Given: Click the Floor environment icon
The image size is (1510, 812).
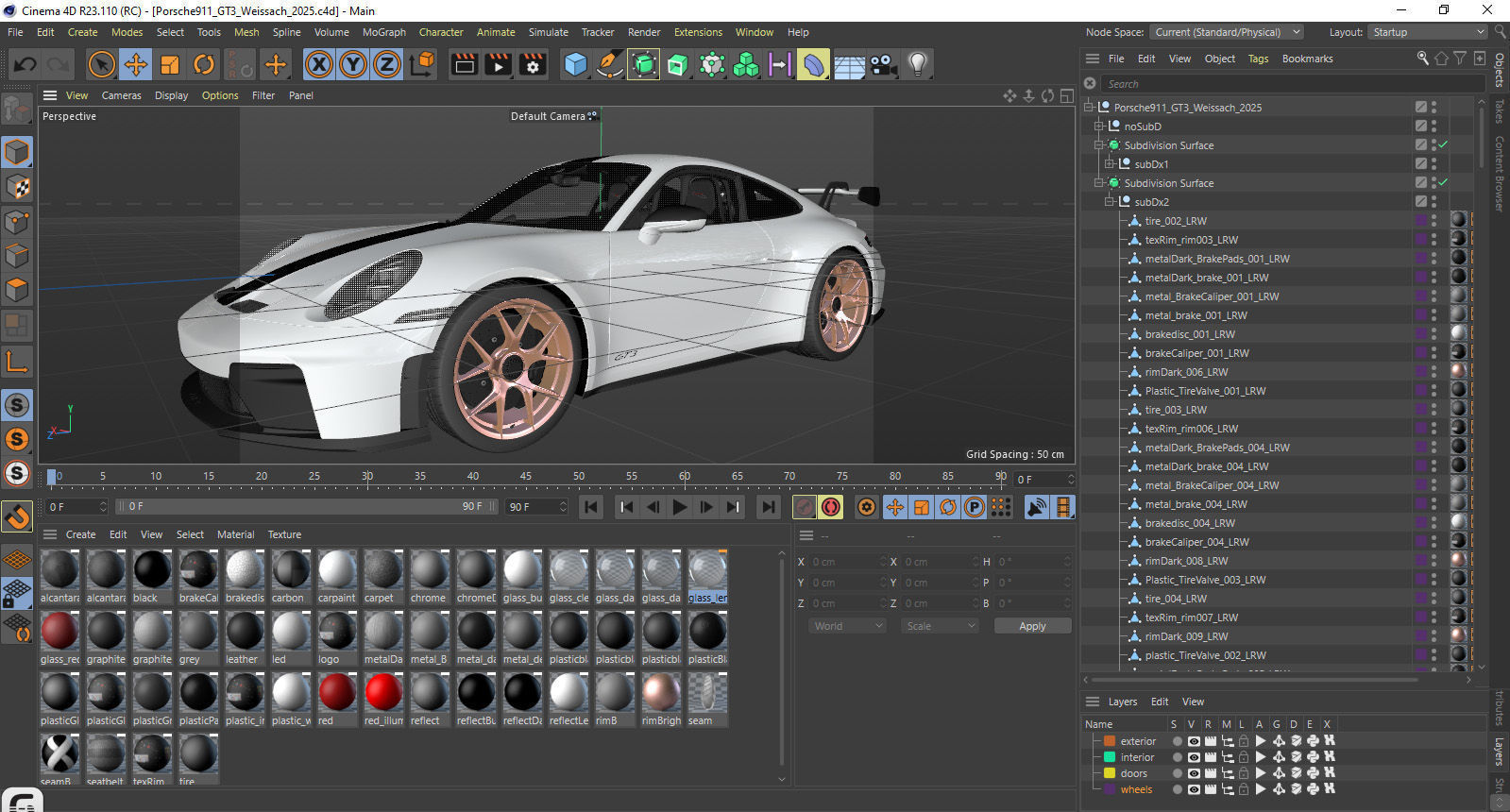Looking at the screenshot, I should click(x=849, y=64).
